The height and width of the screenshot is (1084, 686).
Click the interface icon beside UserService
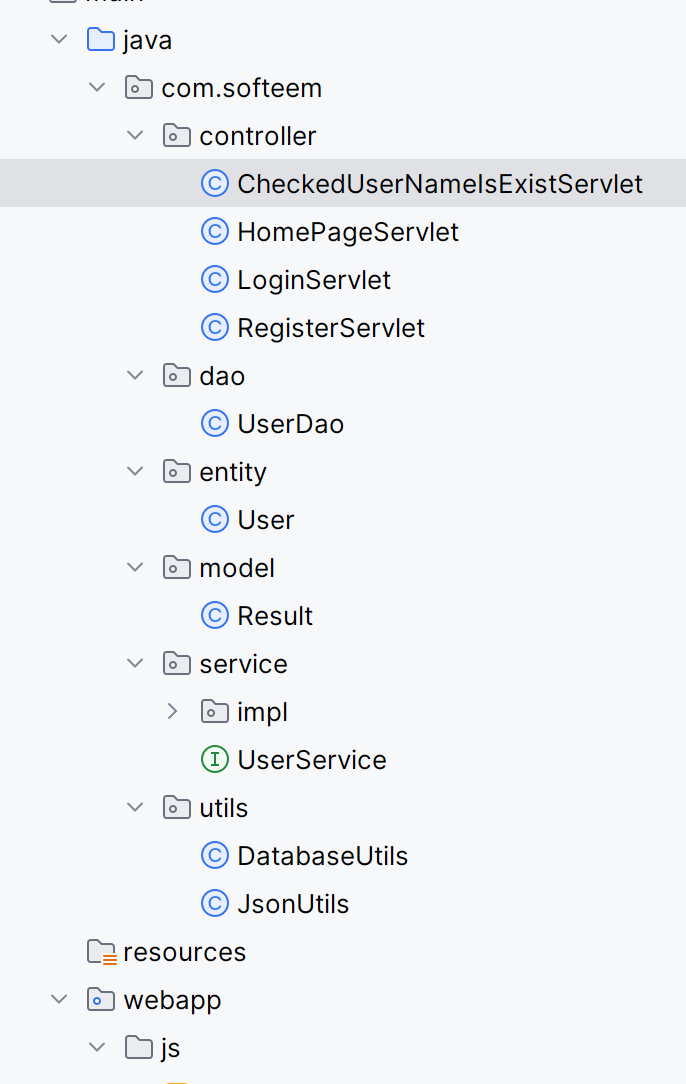pyautogui.click(x=215, y=759)
